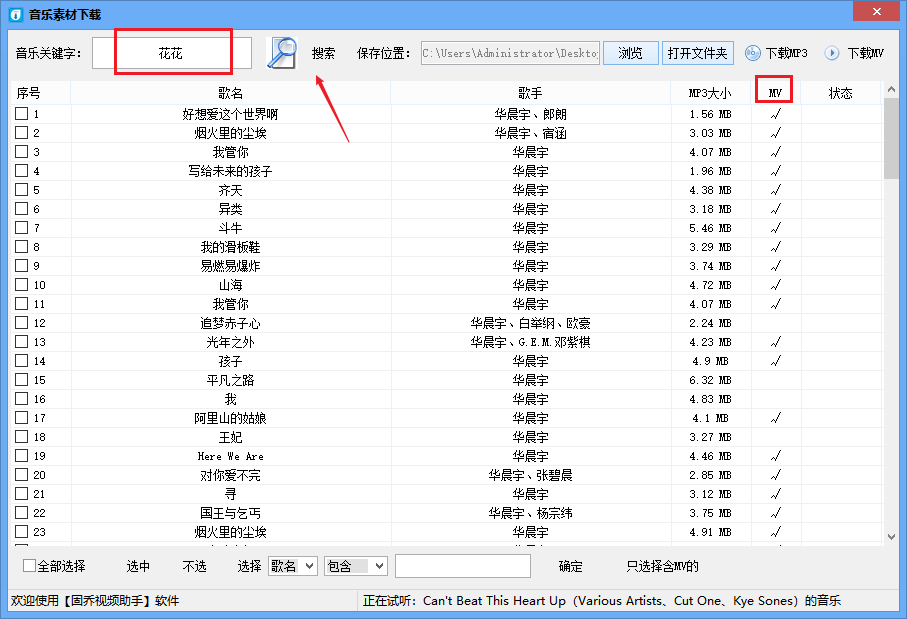The height and width of the screenshot is (619, 907).
Task: Select song 阿里山的姑娘
Action: coord(230,418)
